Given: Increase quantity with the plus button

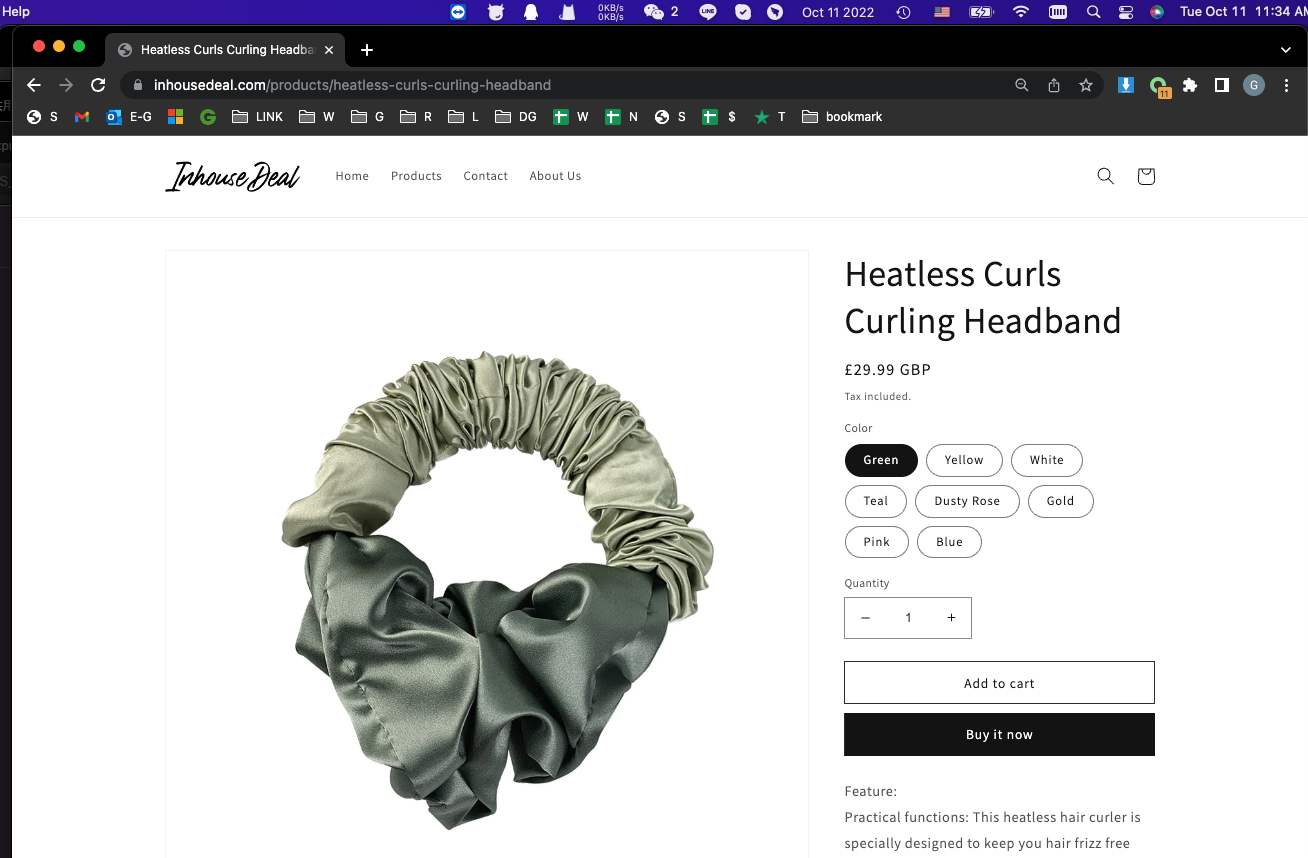Looking at the screenshot, I should coord(951,618).
